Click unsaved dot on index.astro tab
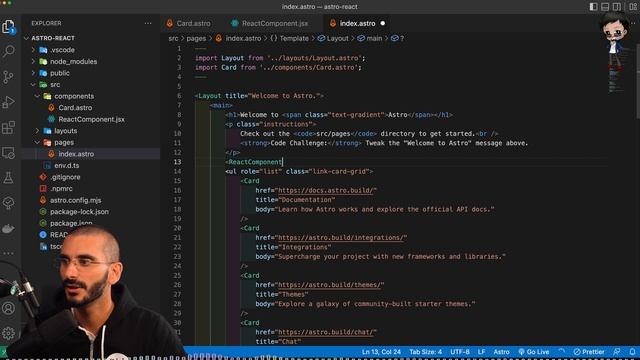This screenshot has height=360, width=640. click(382, 23)
